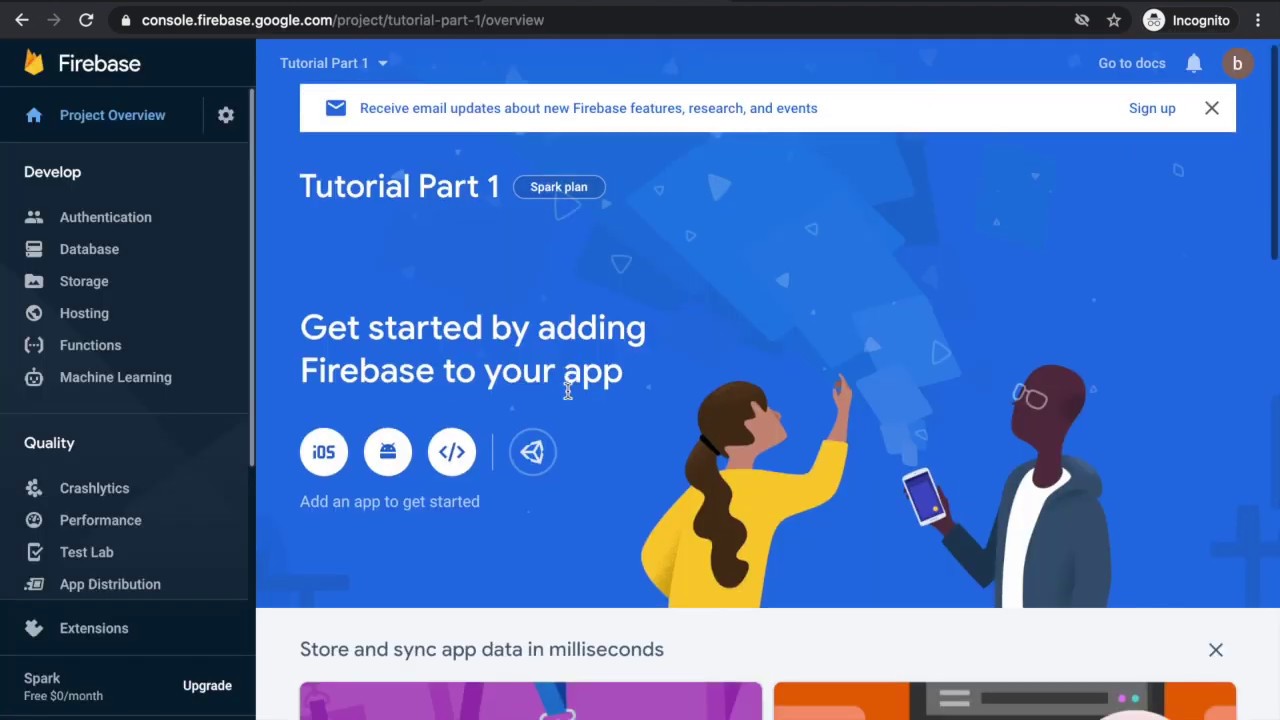Click the Incognito indicator

click(1187, 20)
